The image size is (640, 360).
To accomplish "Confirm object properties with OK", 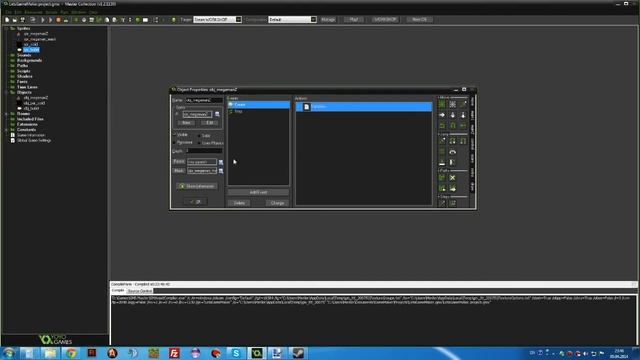I will click(196, 202).
